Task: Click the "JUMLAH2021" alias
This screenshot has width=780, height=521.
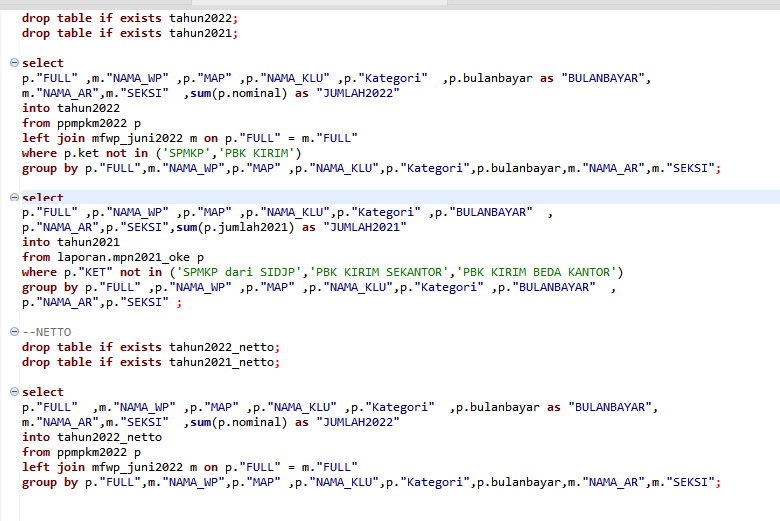Action: point(365,227)
